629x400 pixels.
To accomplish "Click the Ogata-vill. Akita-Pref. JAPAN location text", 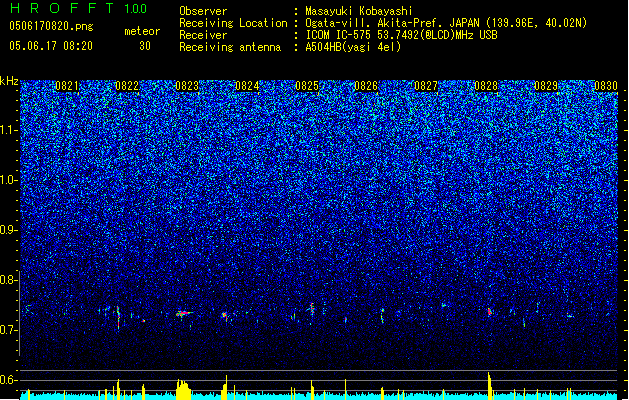I will (x=446, y=23).
